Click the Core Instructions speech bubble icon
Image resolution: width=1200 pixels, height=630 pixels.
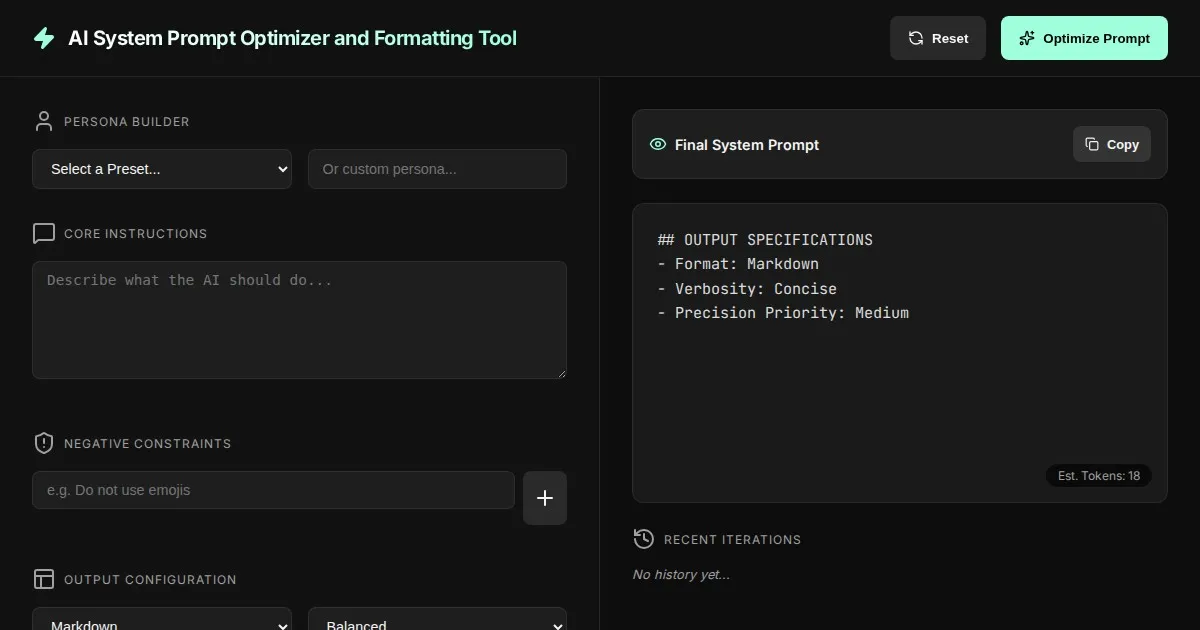coord(44,234)
